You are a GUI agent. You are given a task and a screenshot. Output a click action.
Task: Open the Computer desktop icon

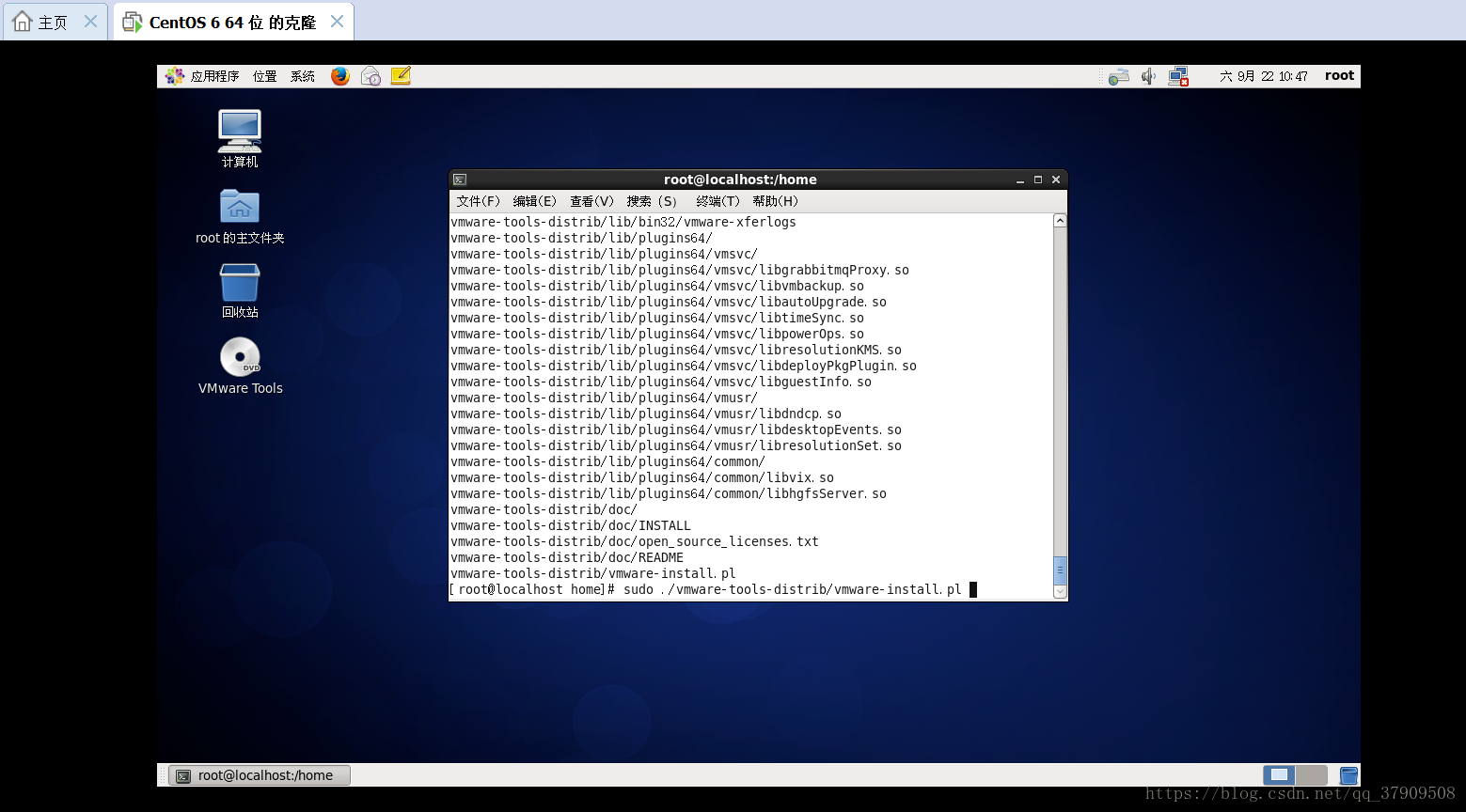point(240,138)
